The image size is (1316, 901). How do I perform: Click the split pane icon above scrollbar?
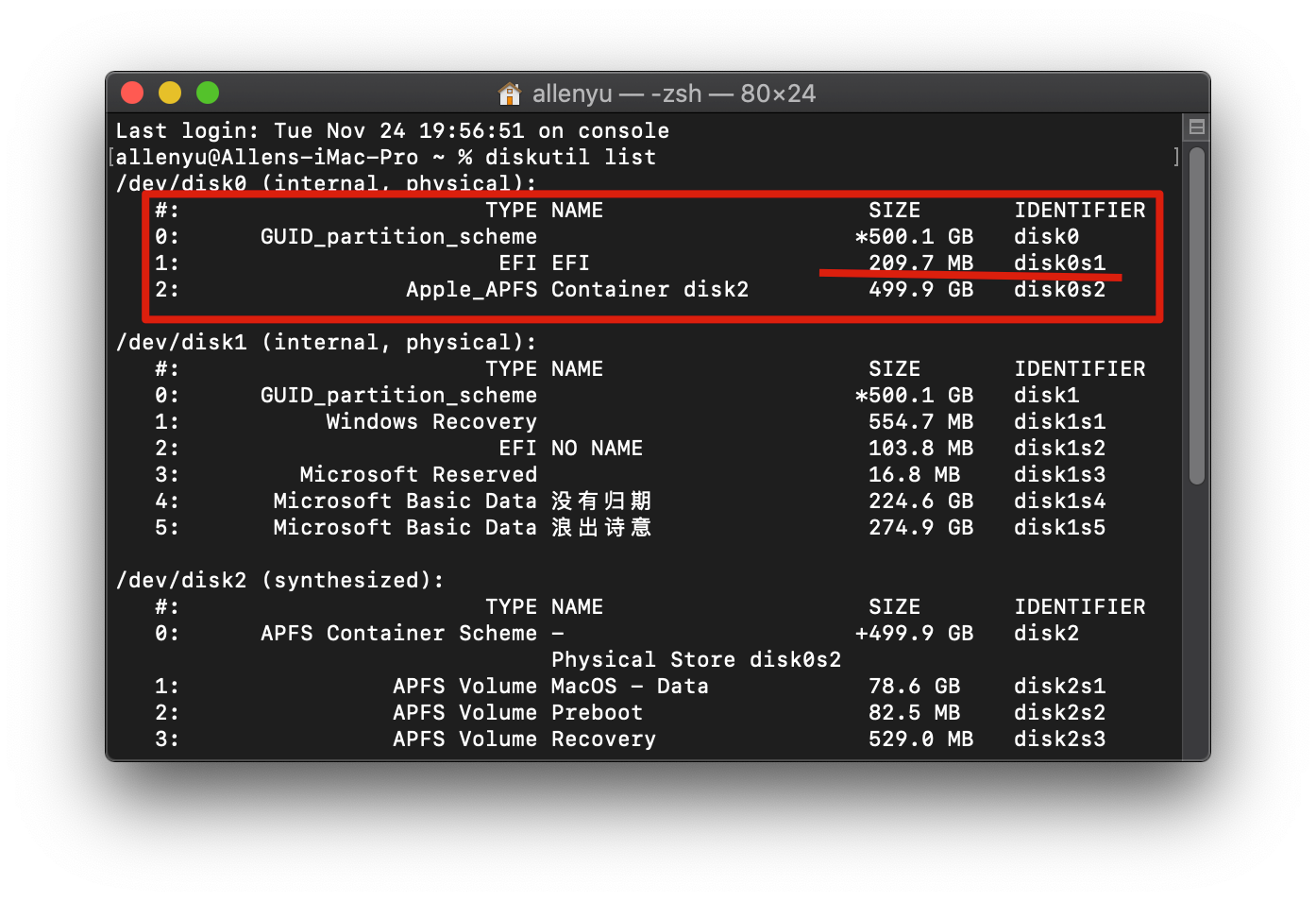[1196, 127]
